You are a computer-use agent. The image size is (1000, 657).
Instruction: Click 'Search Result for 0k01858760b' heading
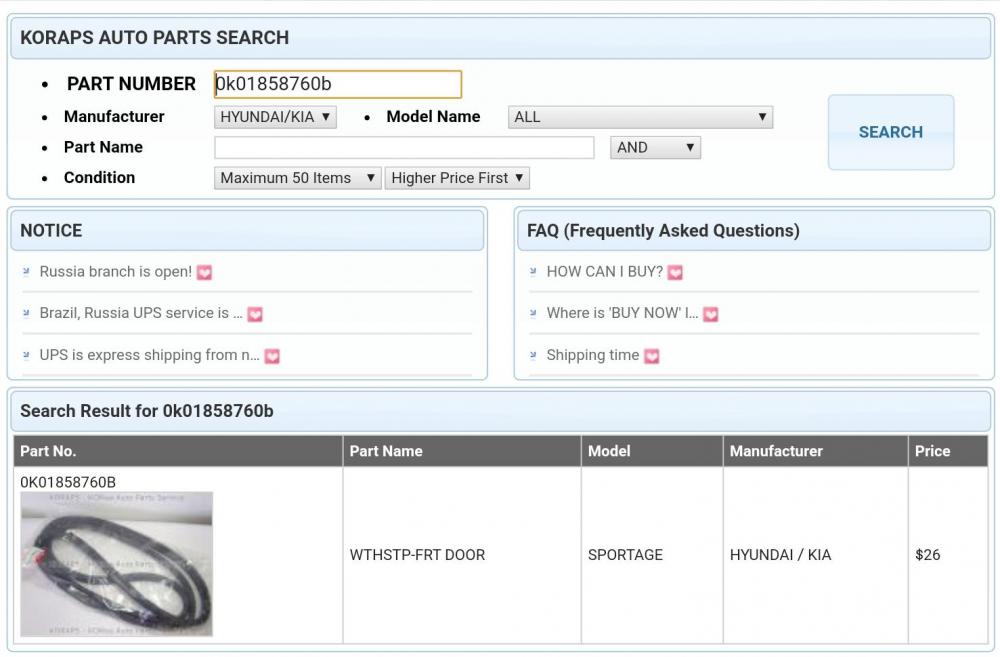[x=147, y=411]
